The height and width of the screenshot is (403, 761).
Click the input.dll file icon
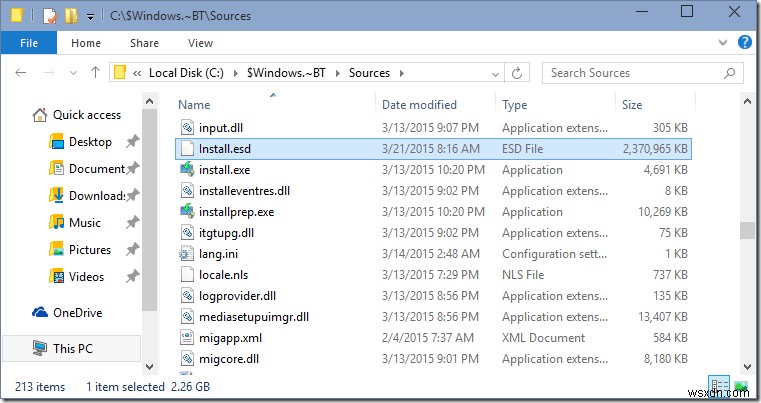tap(187, 128)
